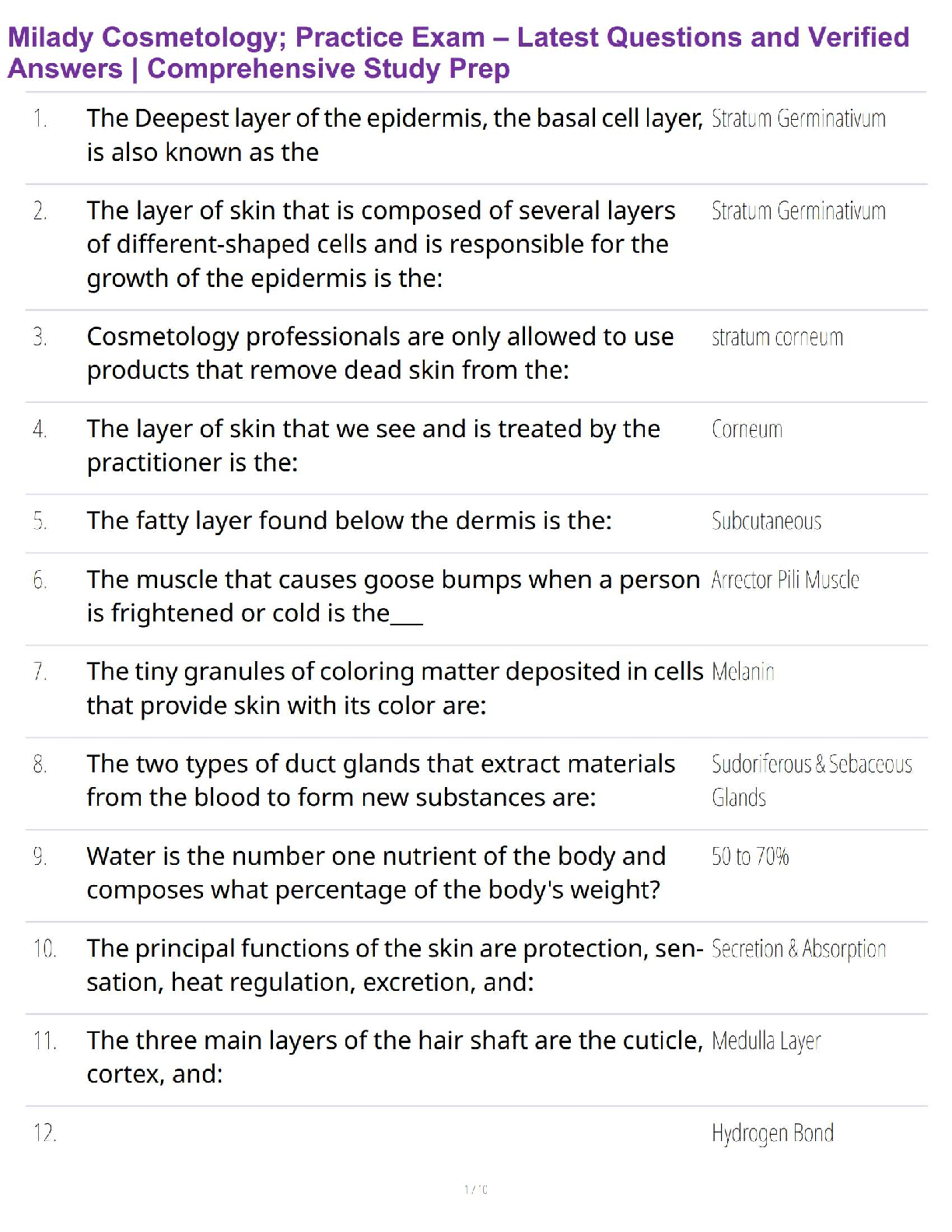The height and width of the screenshot is (1232, 952).
Task: Select the fatty layer below the dermis question
Action: pos(349,520)
